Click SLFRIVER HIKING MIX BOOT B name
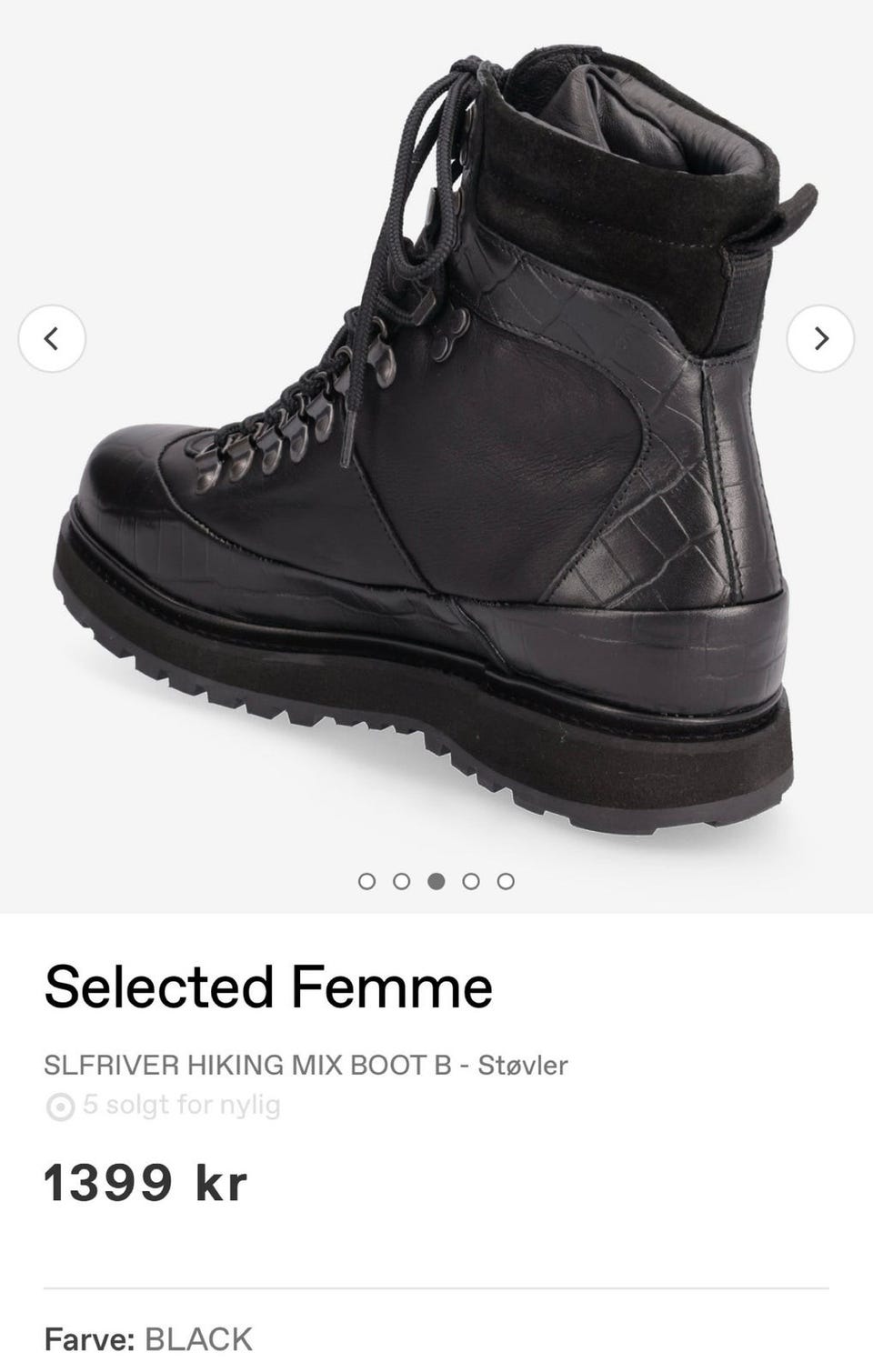 [248, 1065]
